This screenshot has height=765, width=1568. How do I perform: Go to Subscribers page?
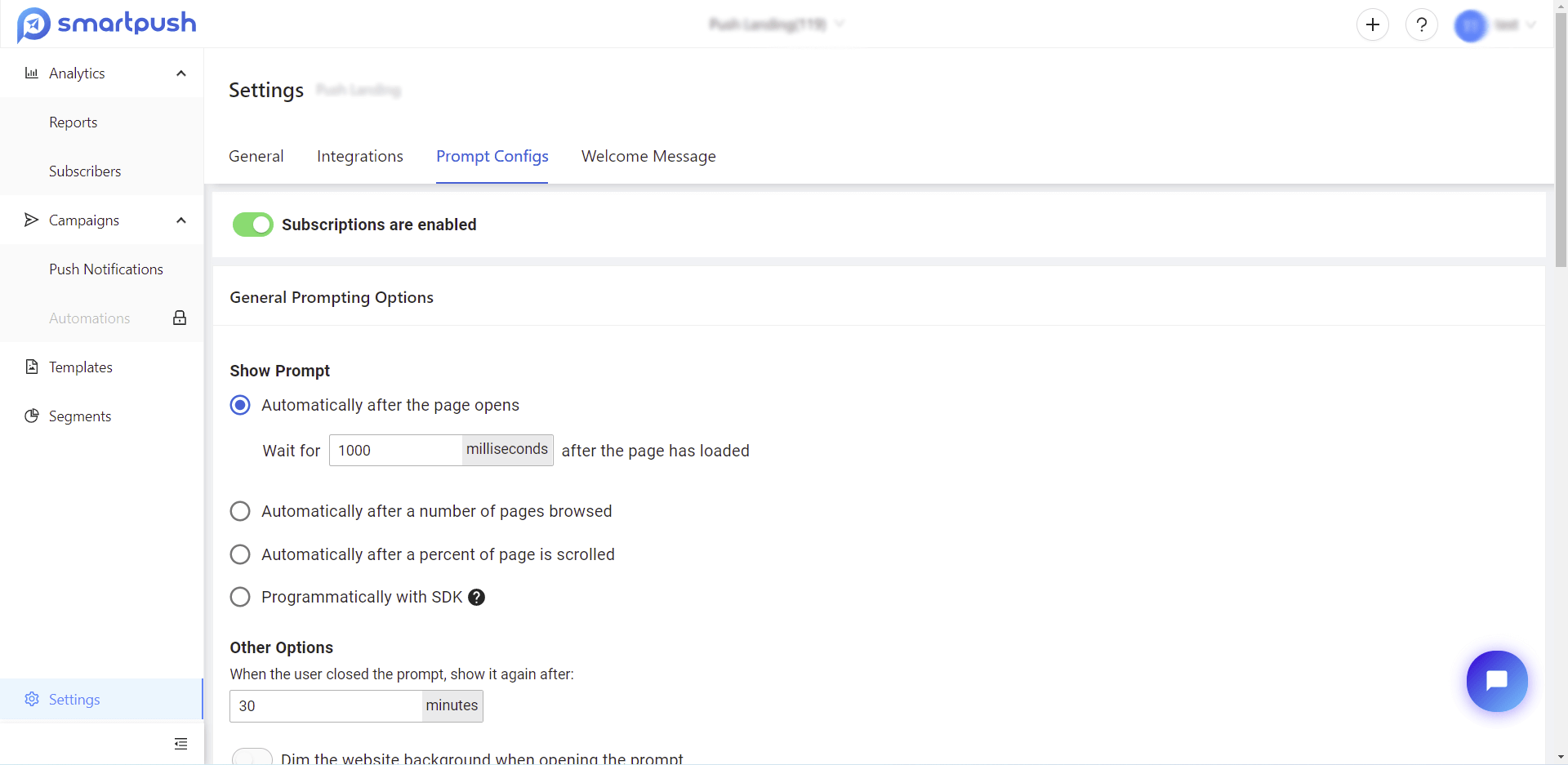click(85, 171)
